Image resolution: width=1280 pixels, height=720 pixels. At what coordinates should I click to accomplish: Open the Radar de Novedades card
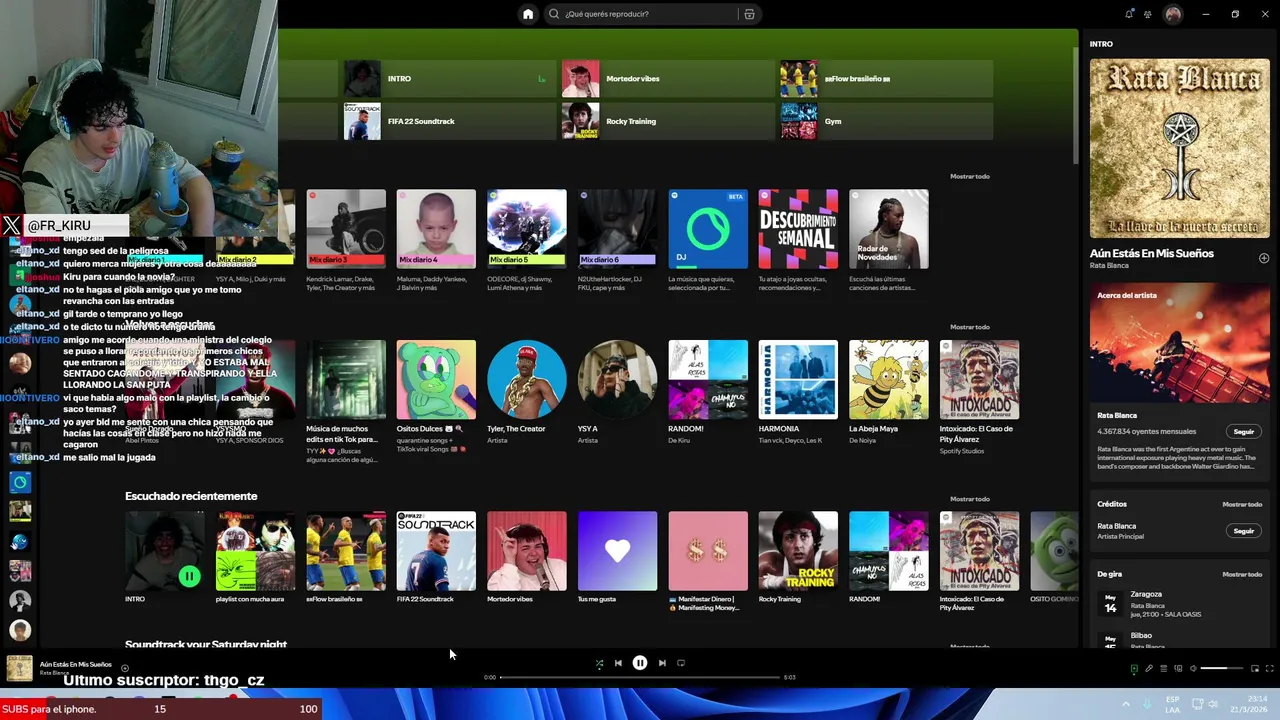pos(889,241)
